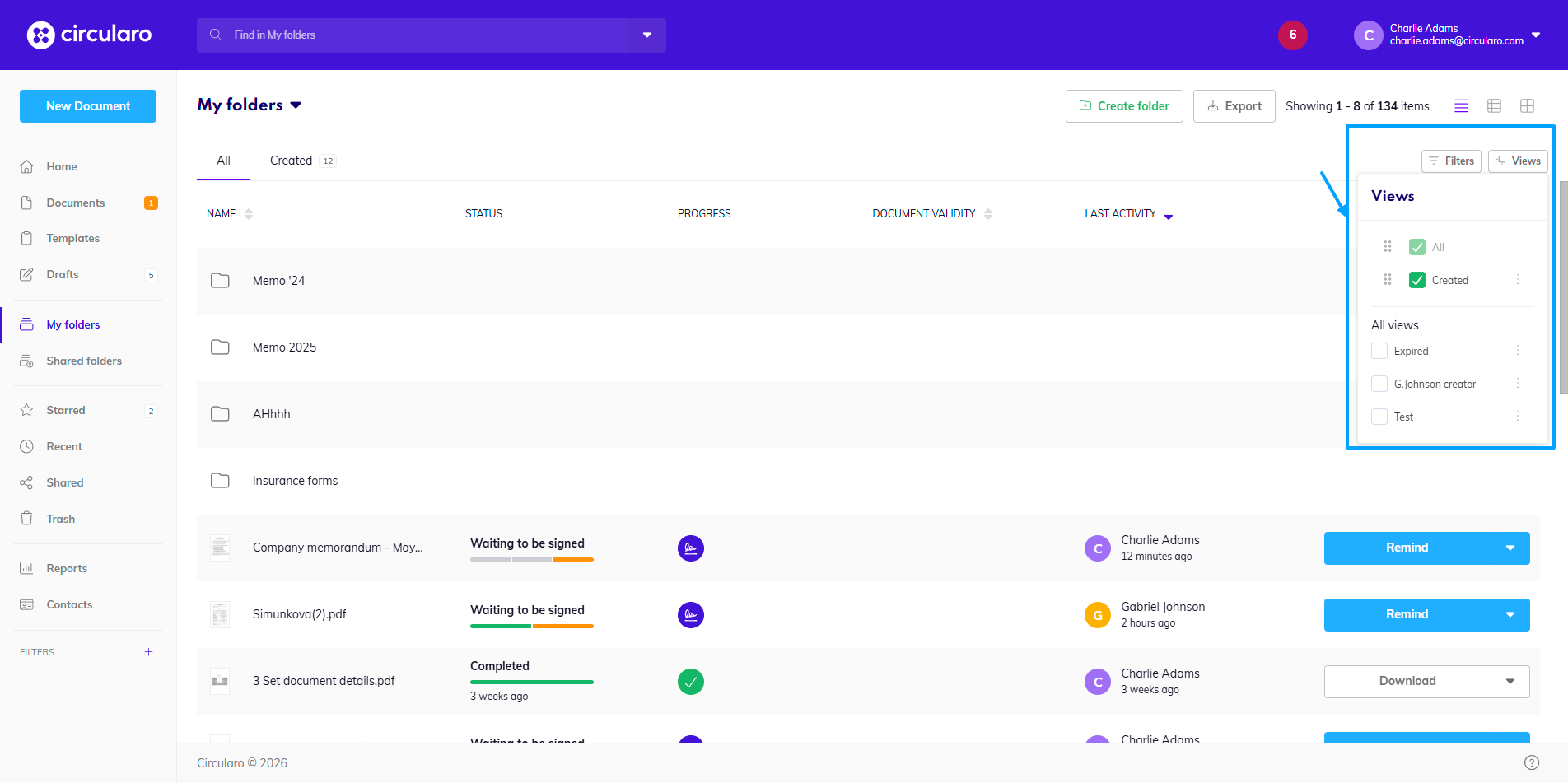
Task: Click the New Document button
Action: coord(88,106)
